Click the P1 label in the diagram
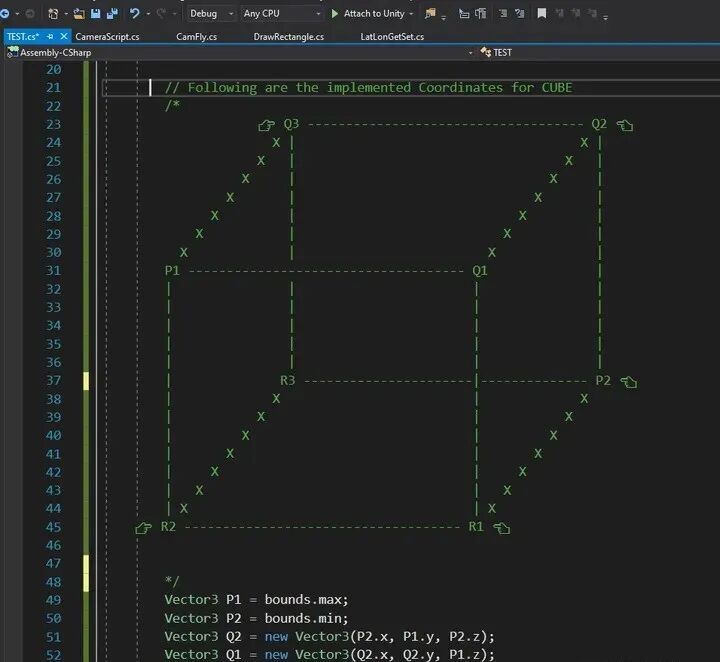 (172, 270)
